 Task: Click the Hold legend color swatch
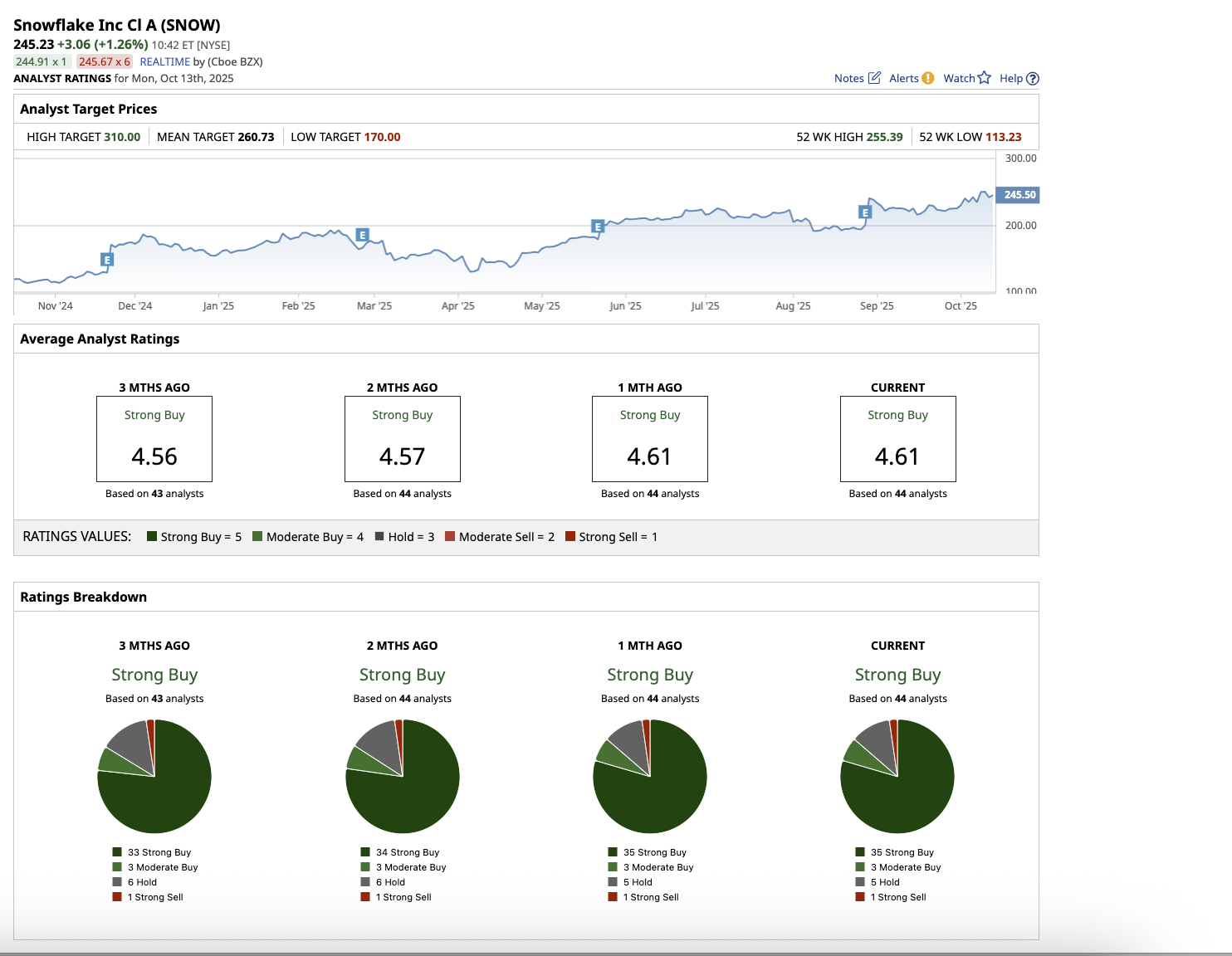pyautogui.click(x=379, y=536)
